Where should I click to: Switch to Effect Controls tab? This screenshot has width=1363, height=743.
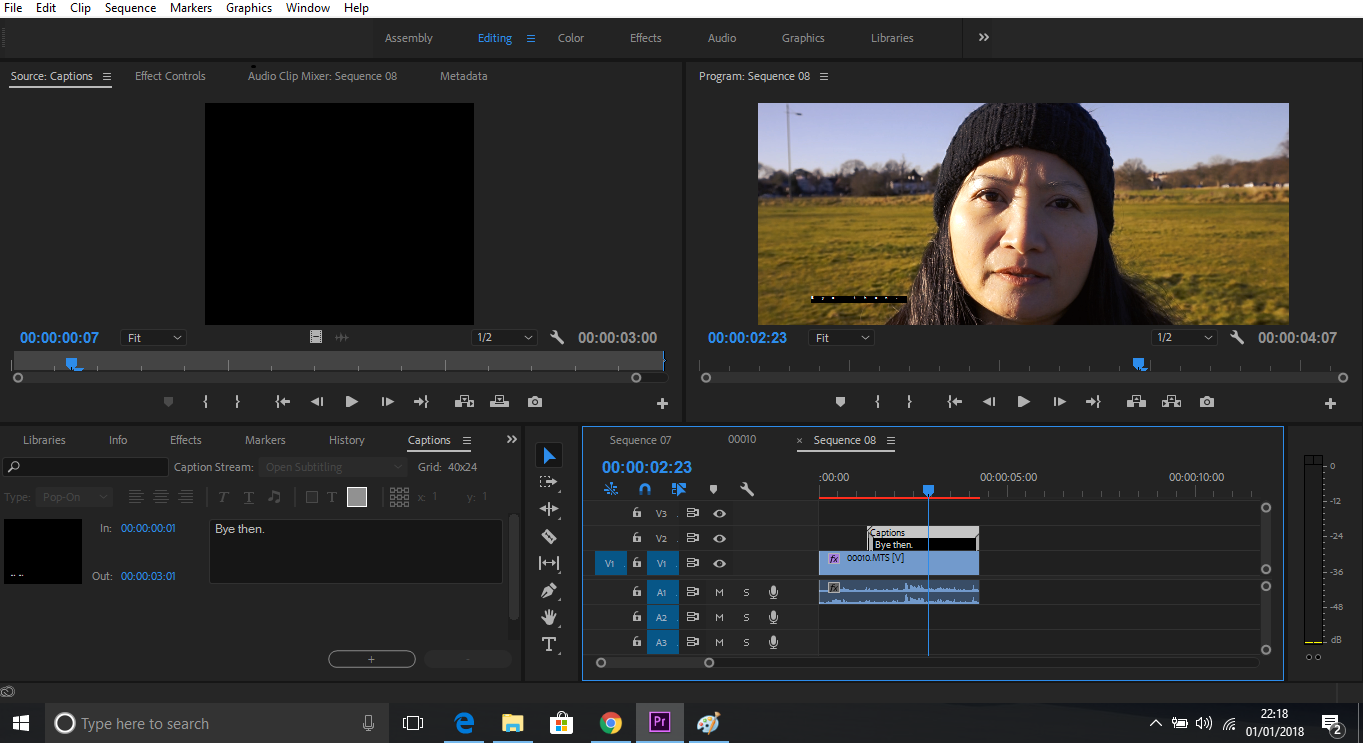[x=170, y=76]
